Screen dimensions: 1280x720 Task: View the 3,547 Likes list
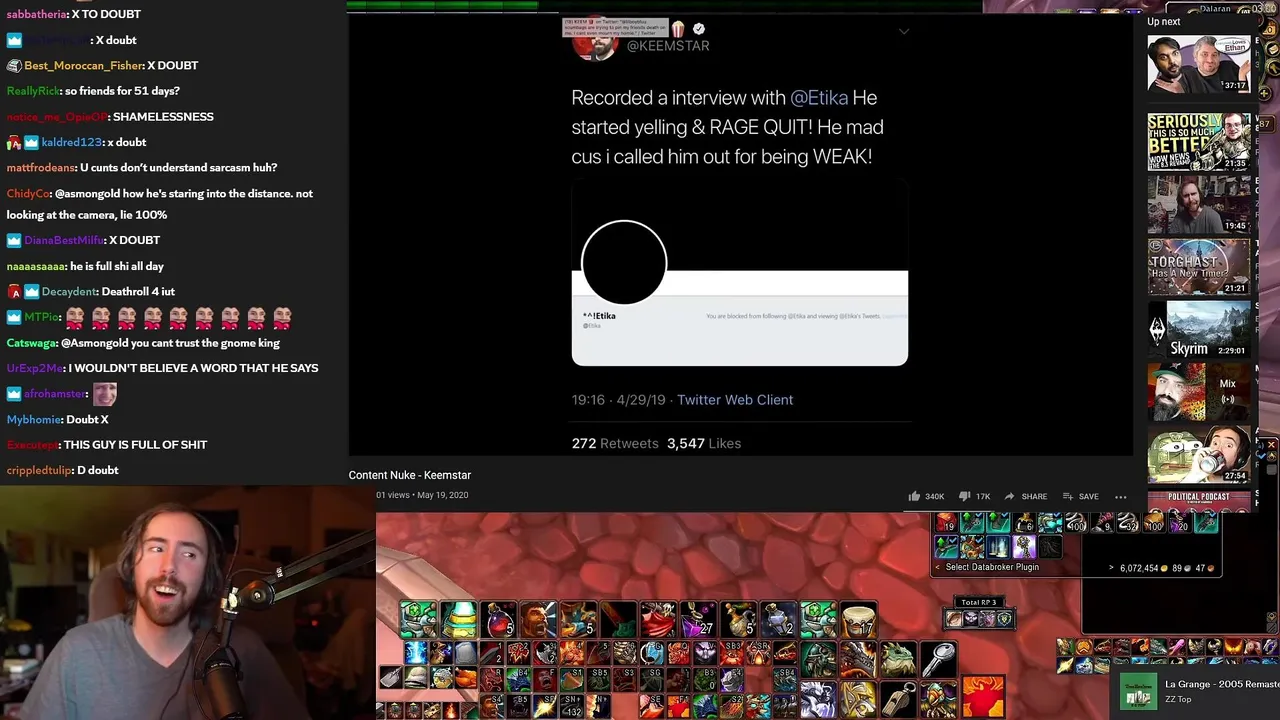tap(704, 443)
